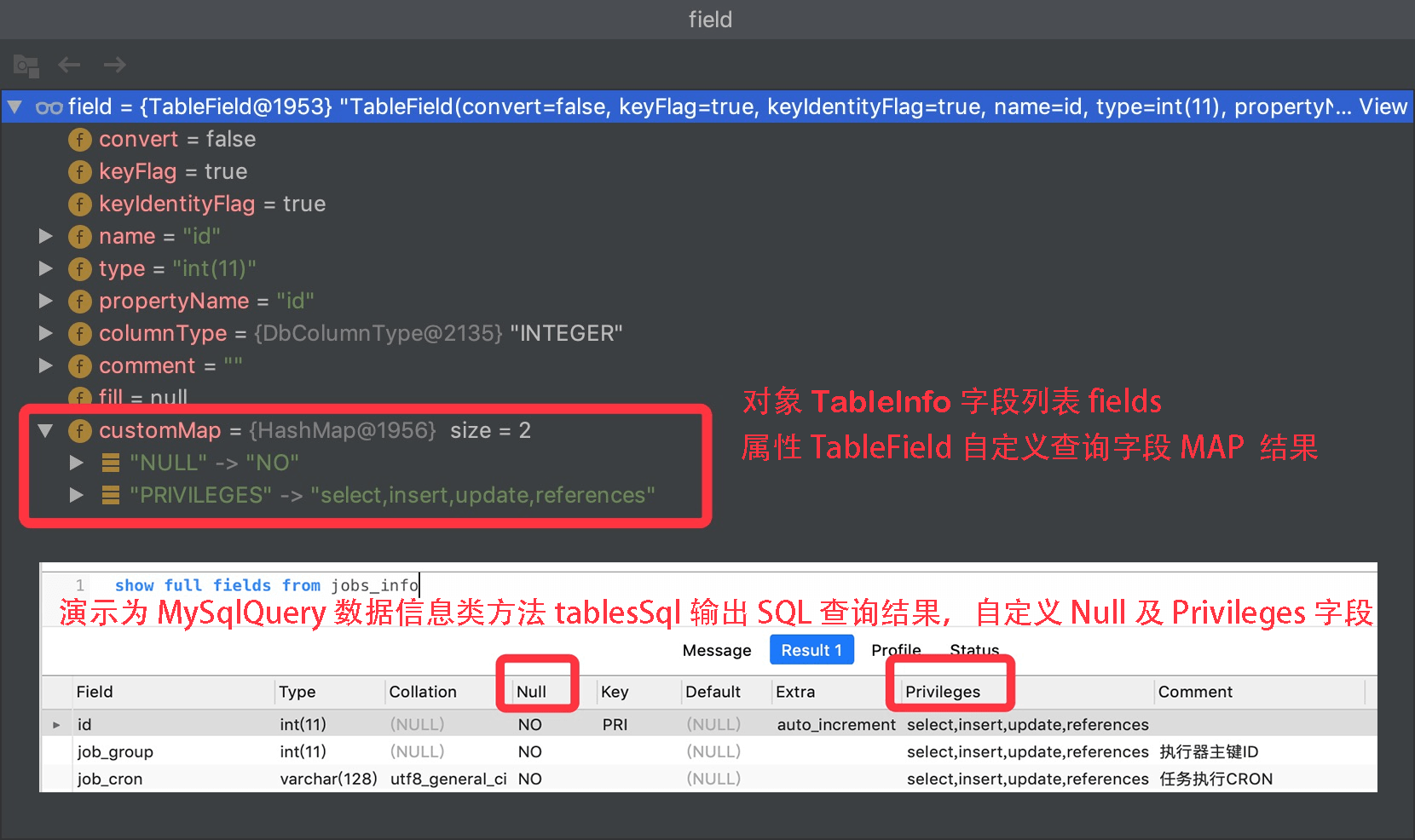
Task: Click the f icon beside columnType
Action: 79,333
